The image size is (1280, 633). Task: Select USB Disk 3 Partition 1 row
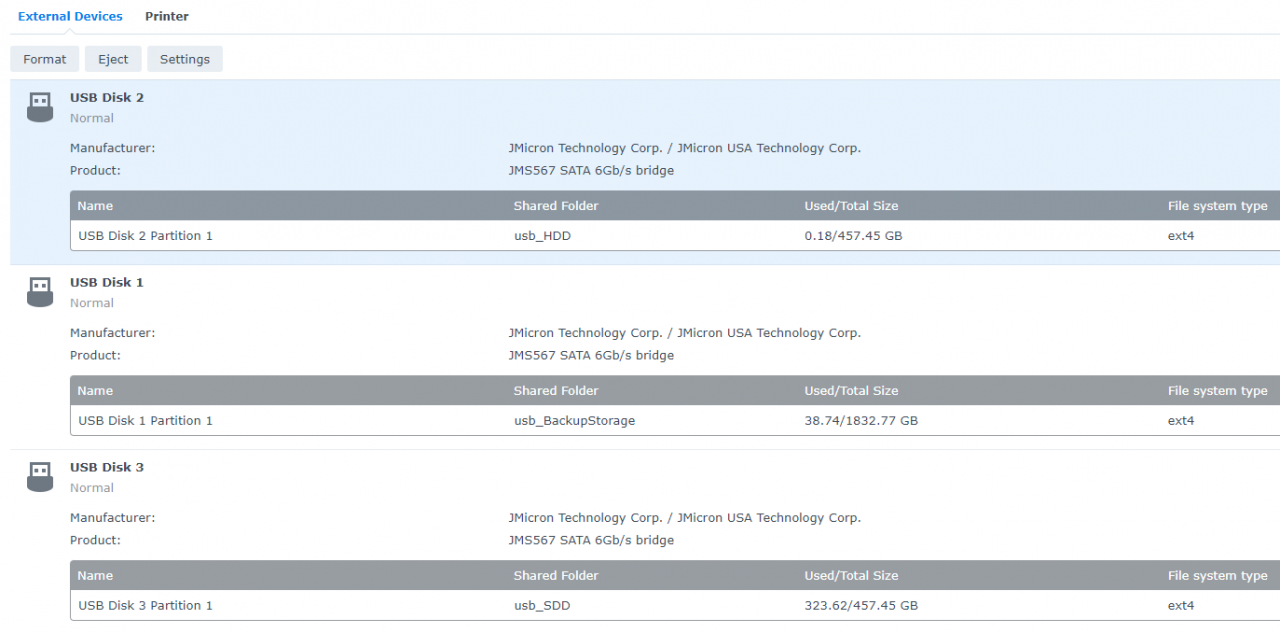tap(145, 605)
